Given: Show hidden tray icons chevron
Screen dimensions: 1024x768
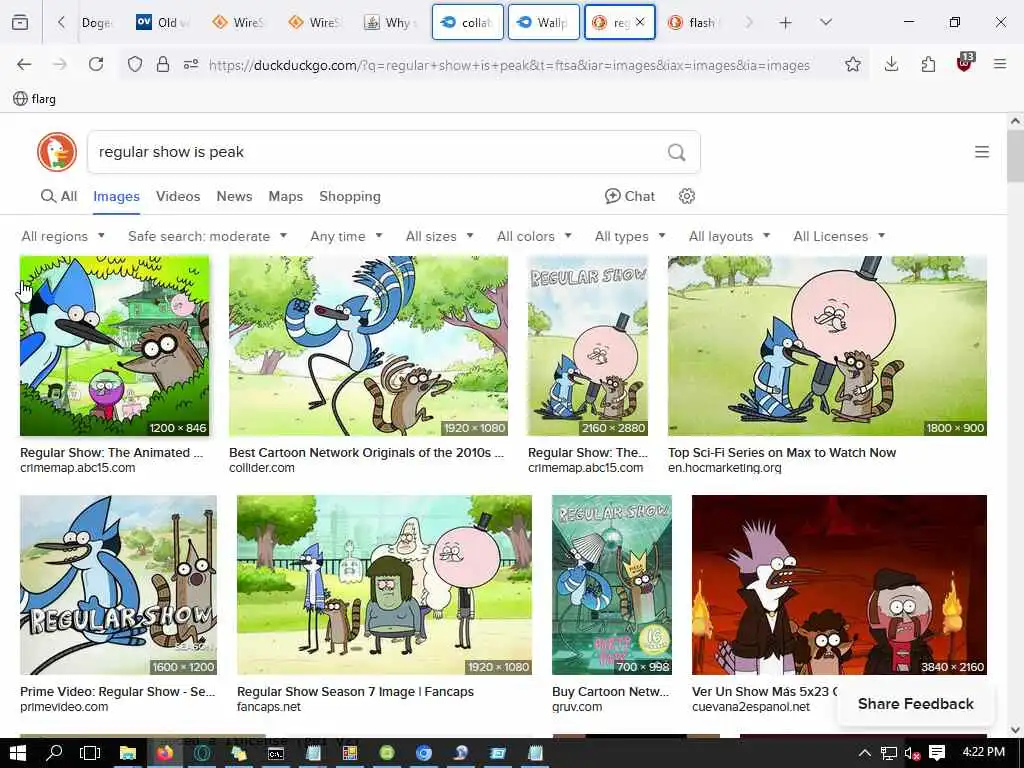Looking at the screenshot, I should (865, 753).
